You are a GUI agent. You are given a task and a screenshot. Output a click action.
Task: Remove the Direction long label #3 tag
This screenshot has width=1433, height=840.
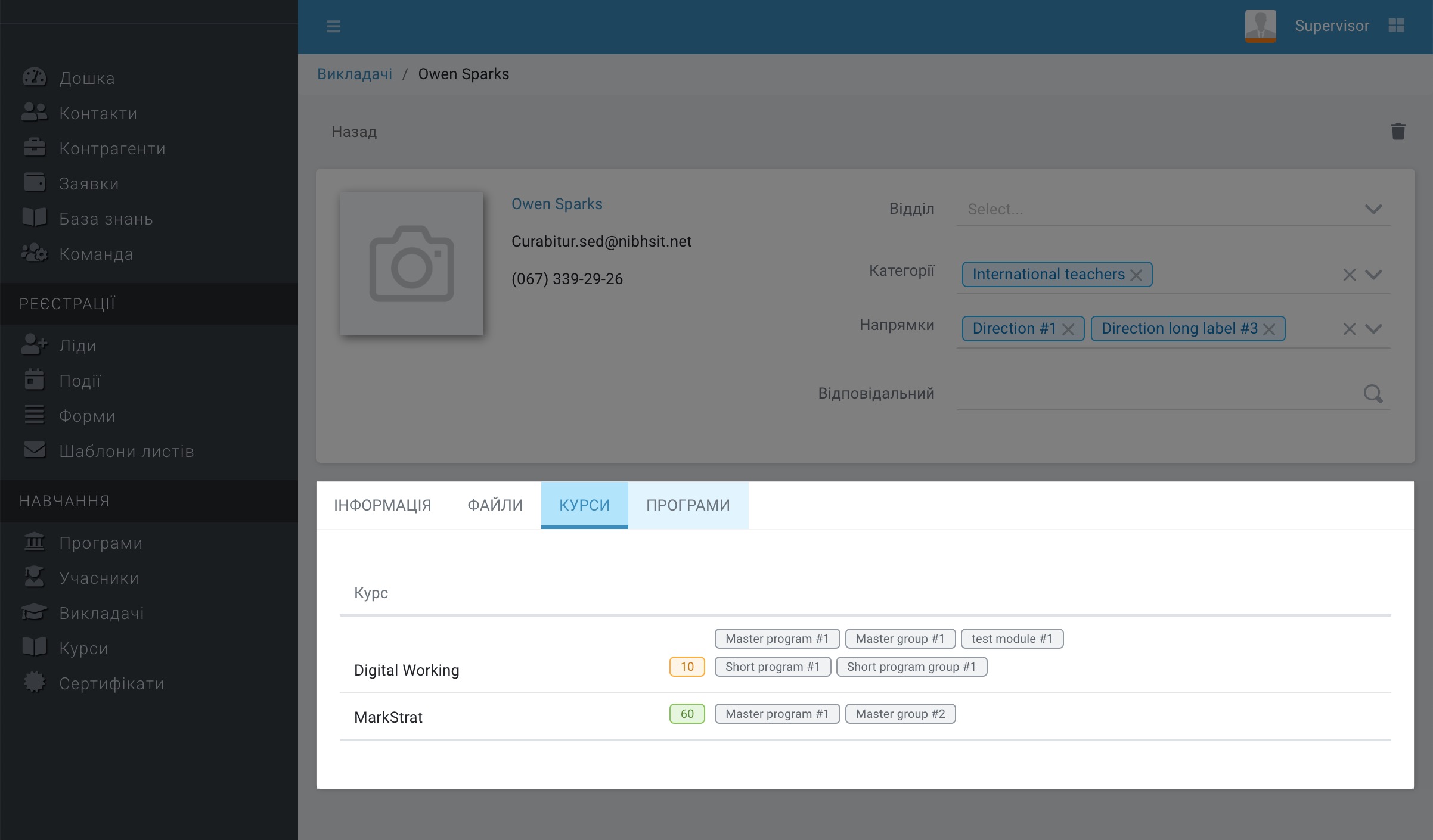pyautogui.click(x=1269, y=329)
